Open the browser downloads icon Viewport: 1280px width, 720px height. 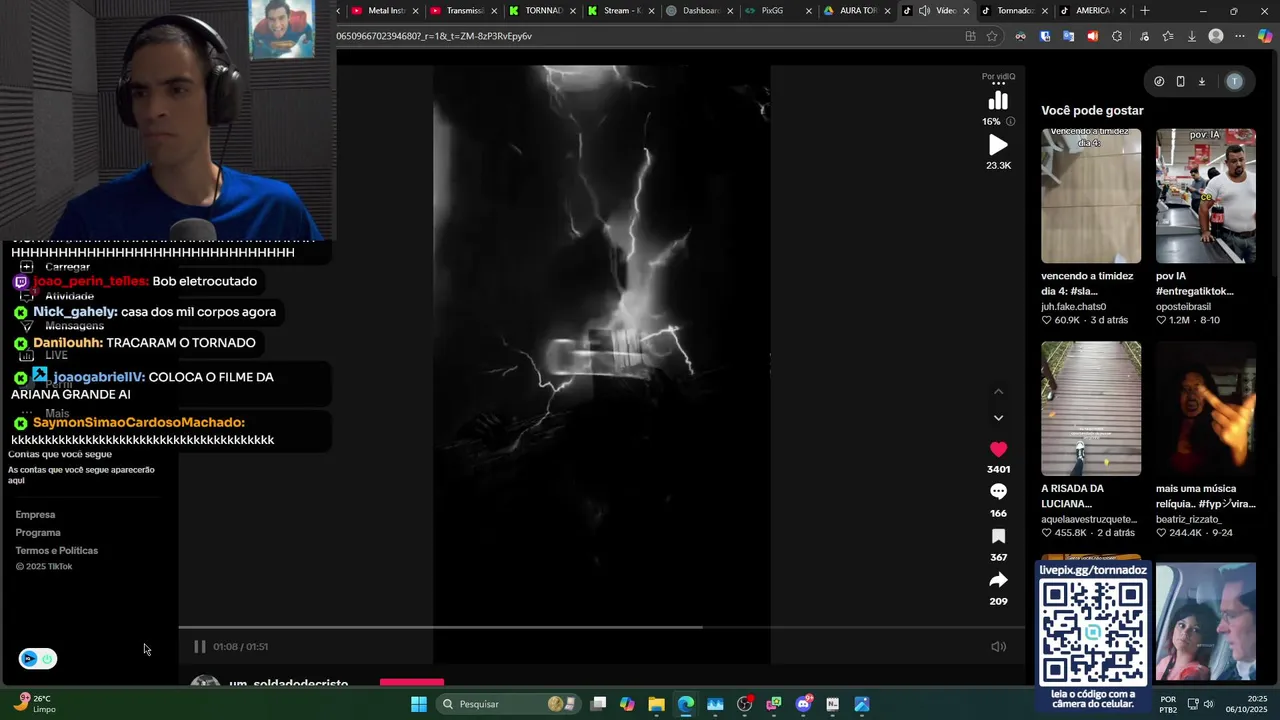click(x=1191, y=36)
